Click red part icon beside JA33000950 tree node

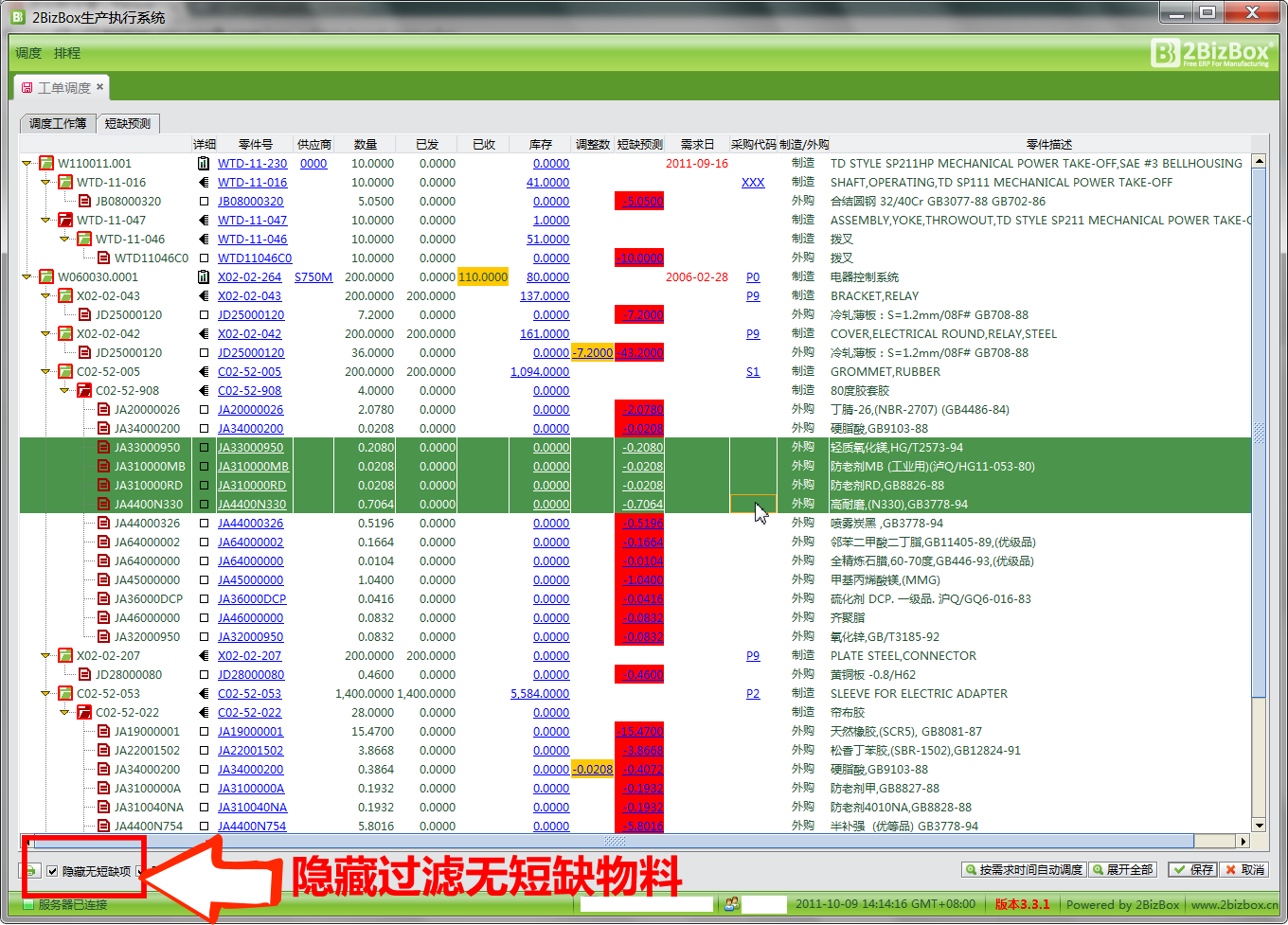tap(103, 447)
